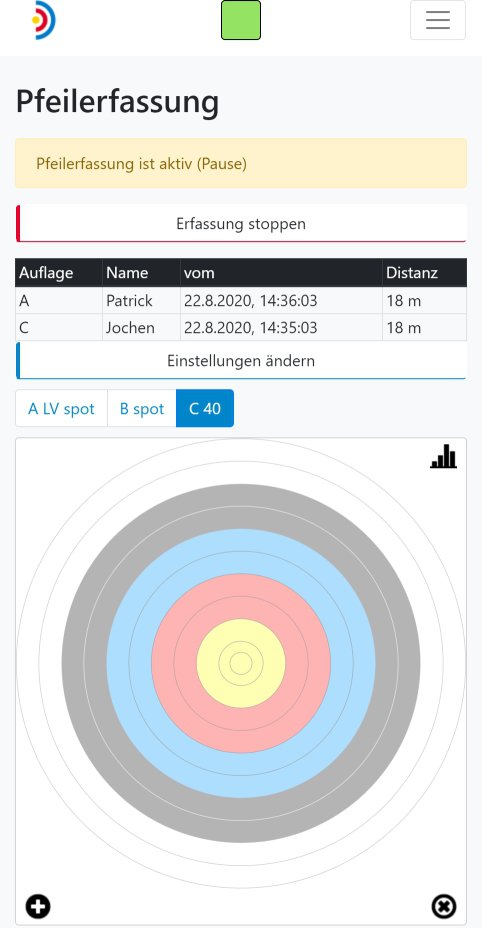Select the active C 40 tab
The width and height of the screenshot is (482, 928).
point(205,408)
